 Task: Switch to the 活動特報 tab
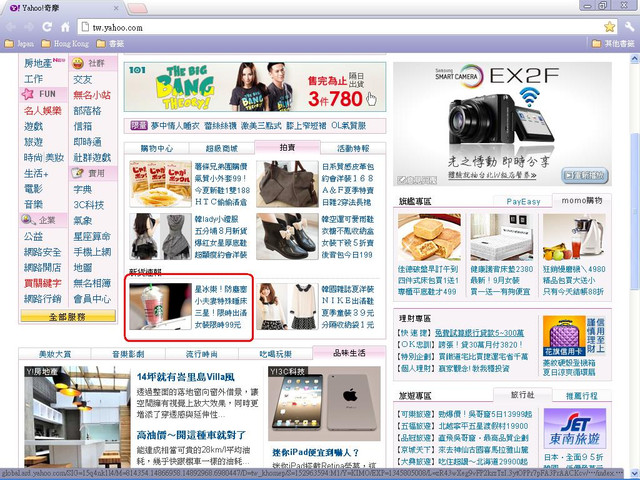[x=353, y=149]
